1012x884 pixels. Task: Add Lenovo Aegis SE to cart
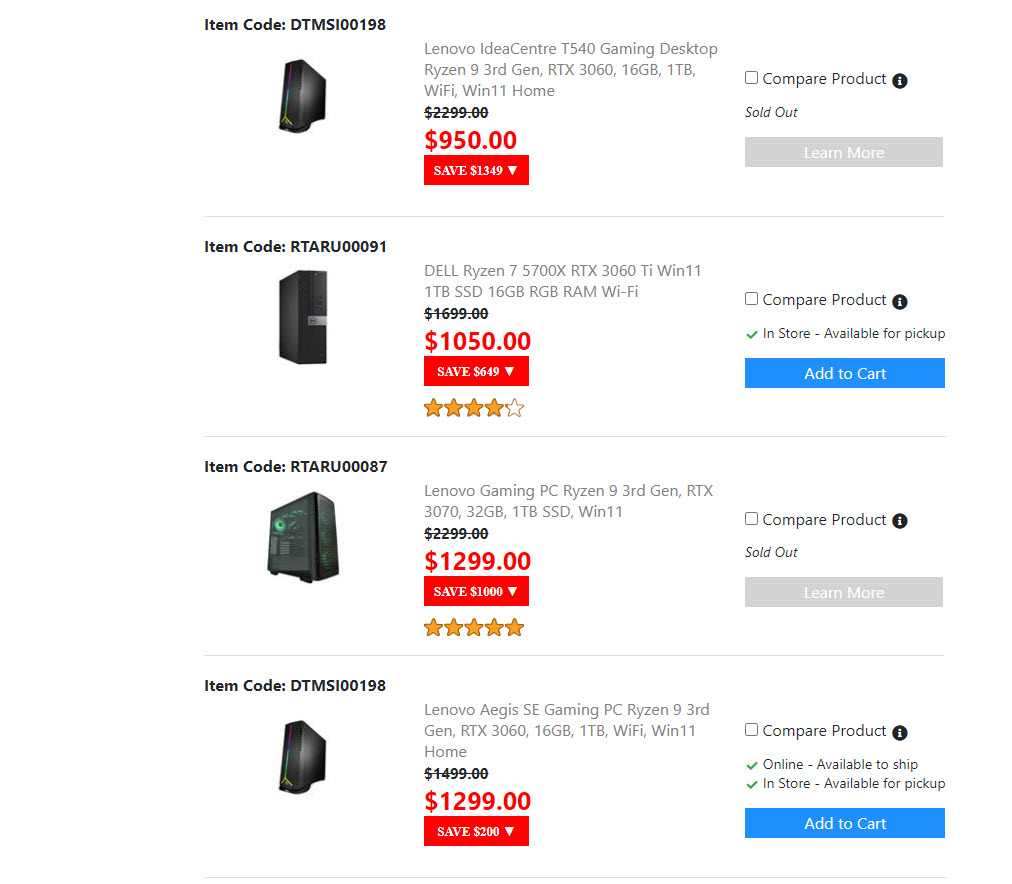[x=844, y=823]
